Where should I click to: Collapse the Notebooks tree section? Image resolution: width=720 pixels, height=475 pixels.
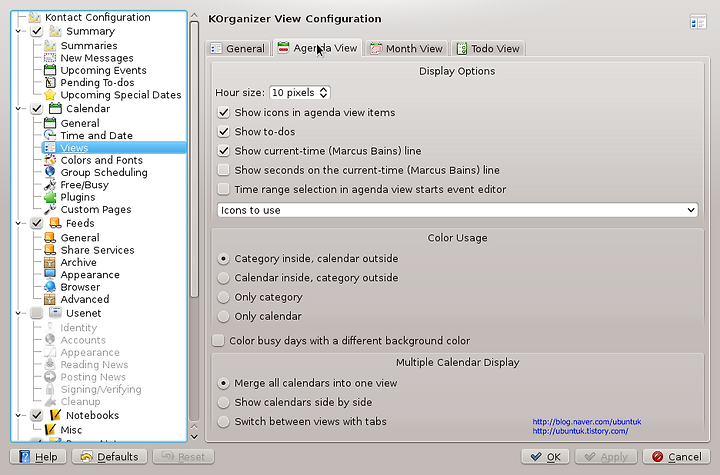[18, 415]
